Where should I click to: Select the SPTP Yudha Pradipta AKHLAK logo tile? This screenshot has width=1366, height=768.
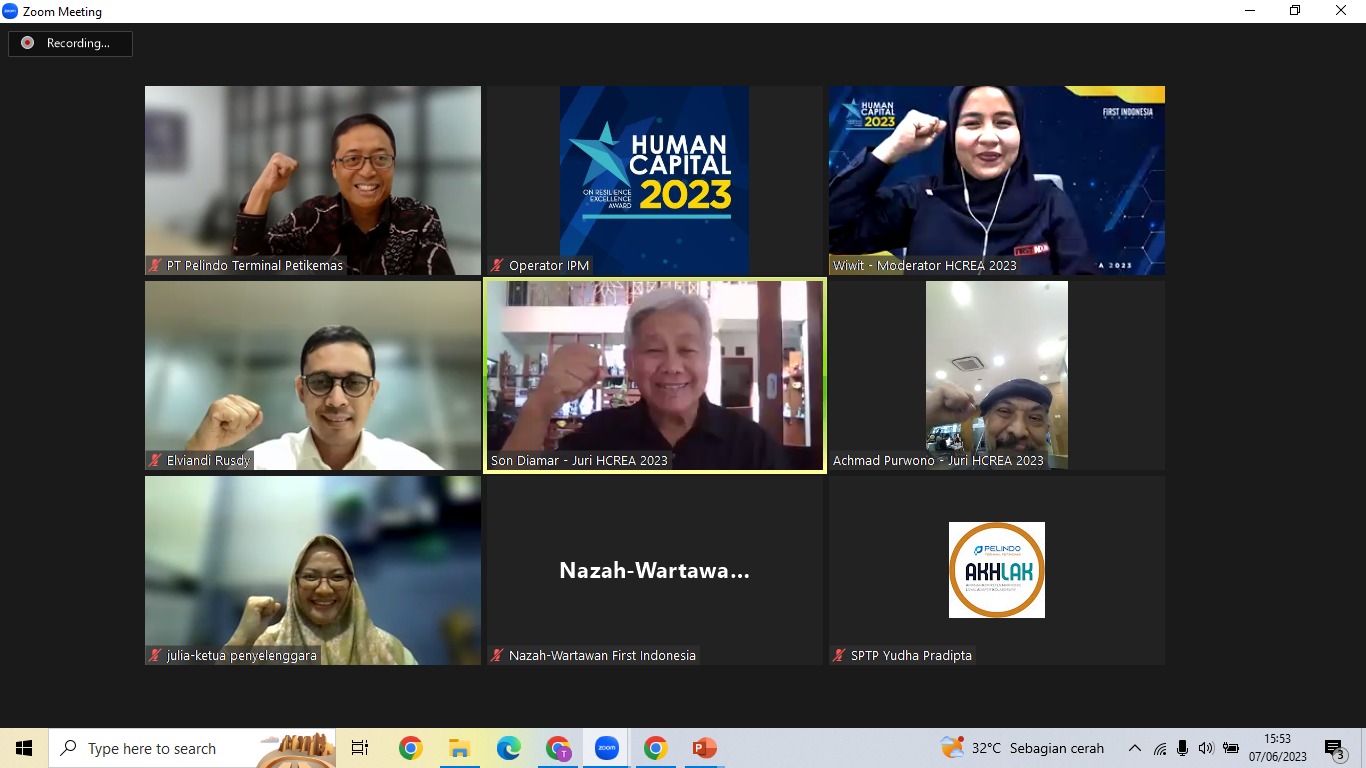(x=997, y=570)
